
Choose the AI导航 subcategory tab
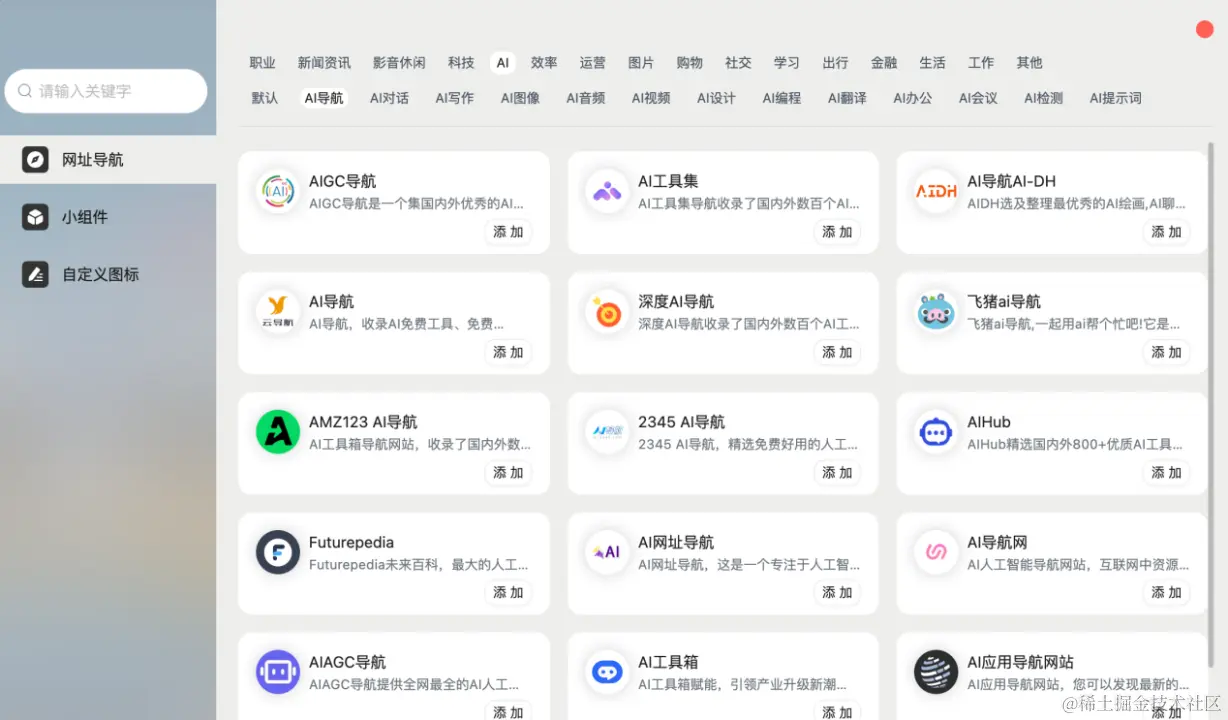[324, 98]
